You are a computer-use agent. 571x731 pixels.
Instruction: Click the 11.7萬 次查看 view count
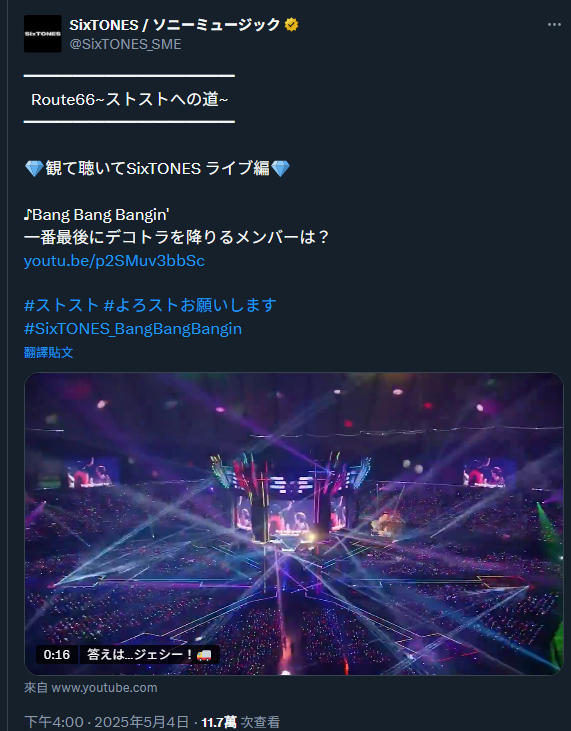[241, 722]
